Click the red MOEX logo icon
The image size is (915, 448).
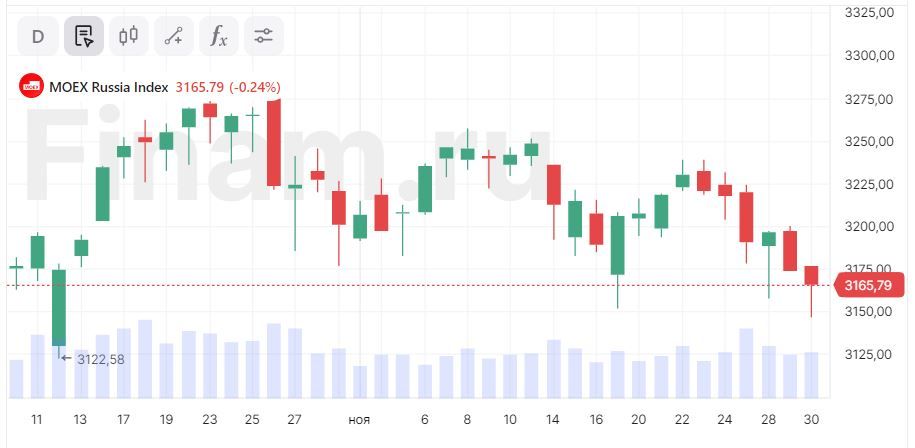coord(32,87)
